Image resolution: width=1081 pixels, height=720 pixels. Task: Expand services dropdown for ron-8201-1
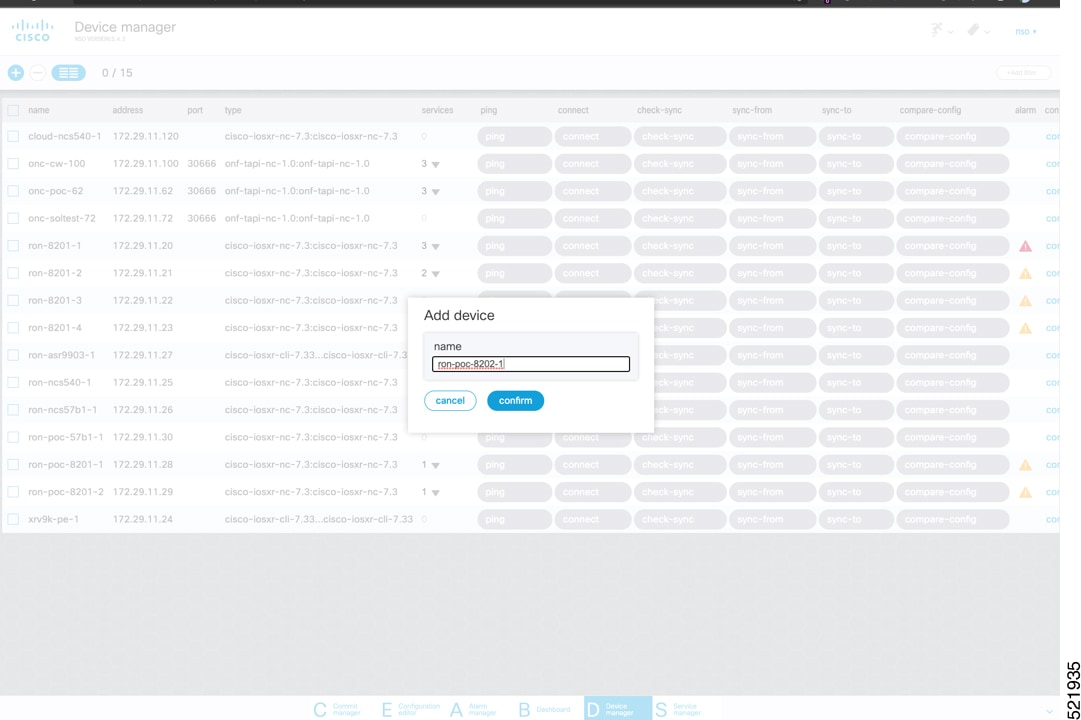coord(435,246)
